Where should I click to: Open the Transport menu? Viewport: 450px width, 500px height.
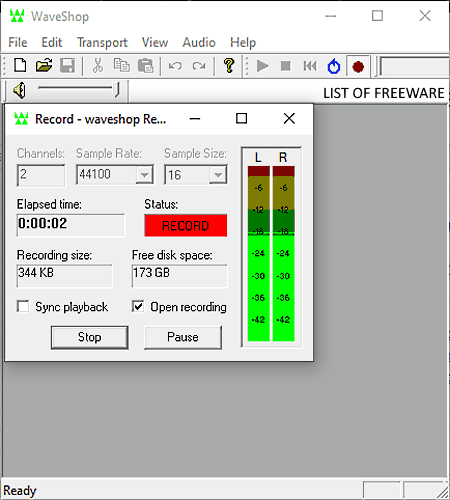[x=102, y=42]
